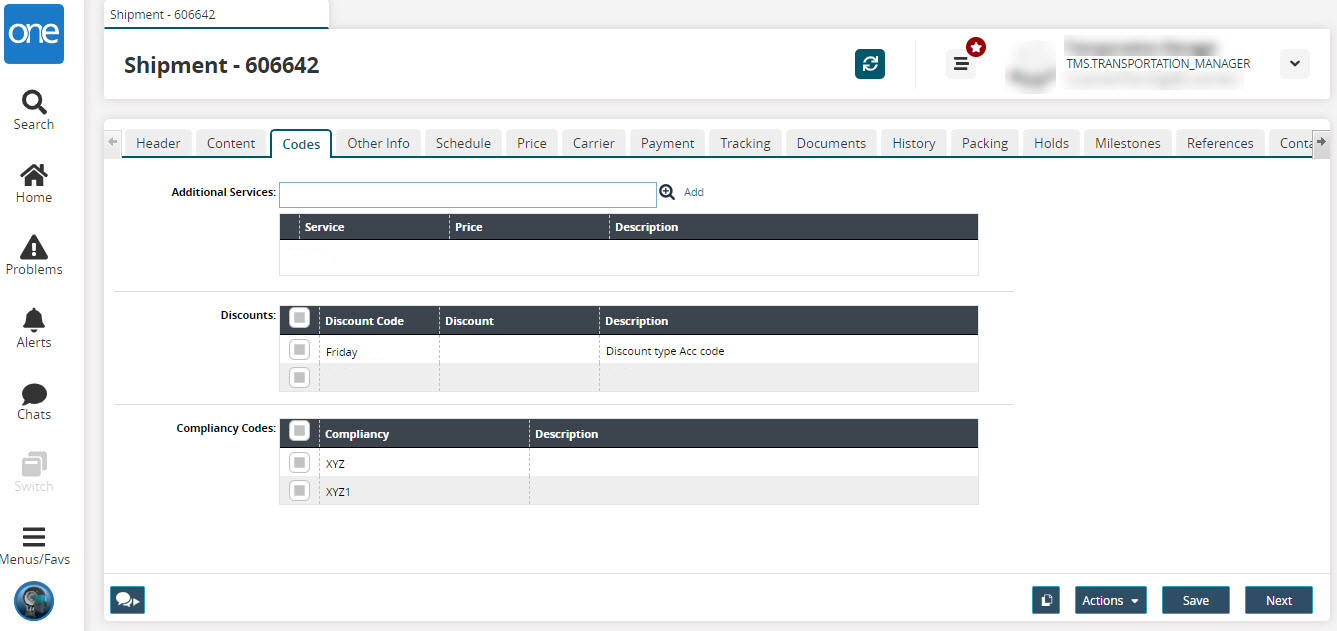Screen dimensions: 1337x631
Task: Click the copy document icon near Actions
Action: (x=1046, y=600)
